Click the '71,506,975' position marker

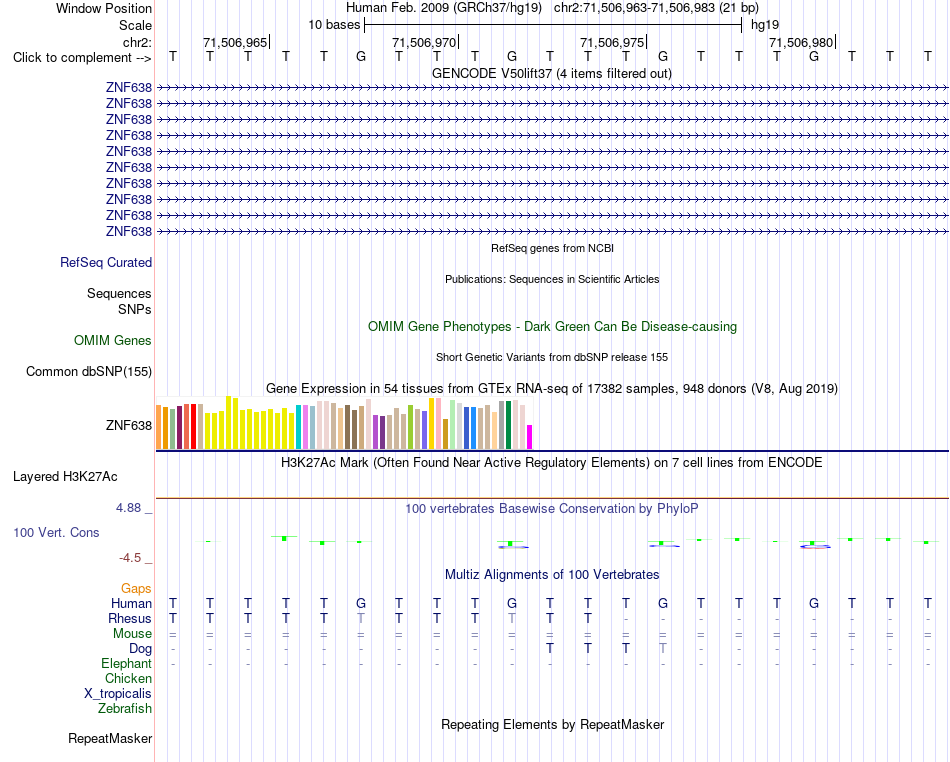pyautogui.click(x=612, y=42)
